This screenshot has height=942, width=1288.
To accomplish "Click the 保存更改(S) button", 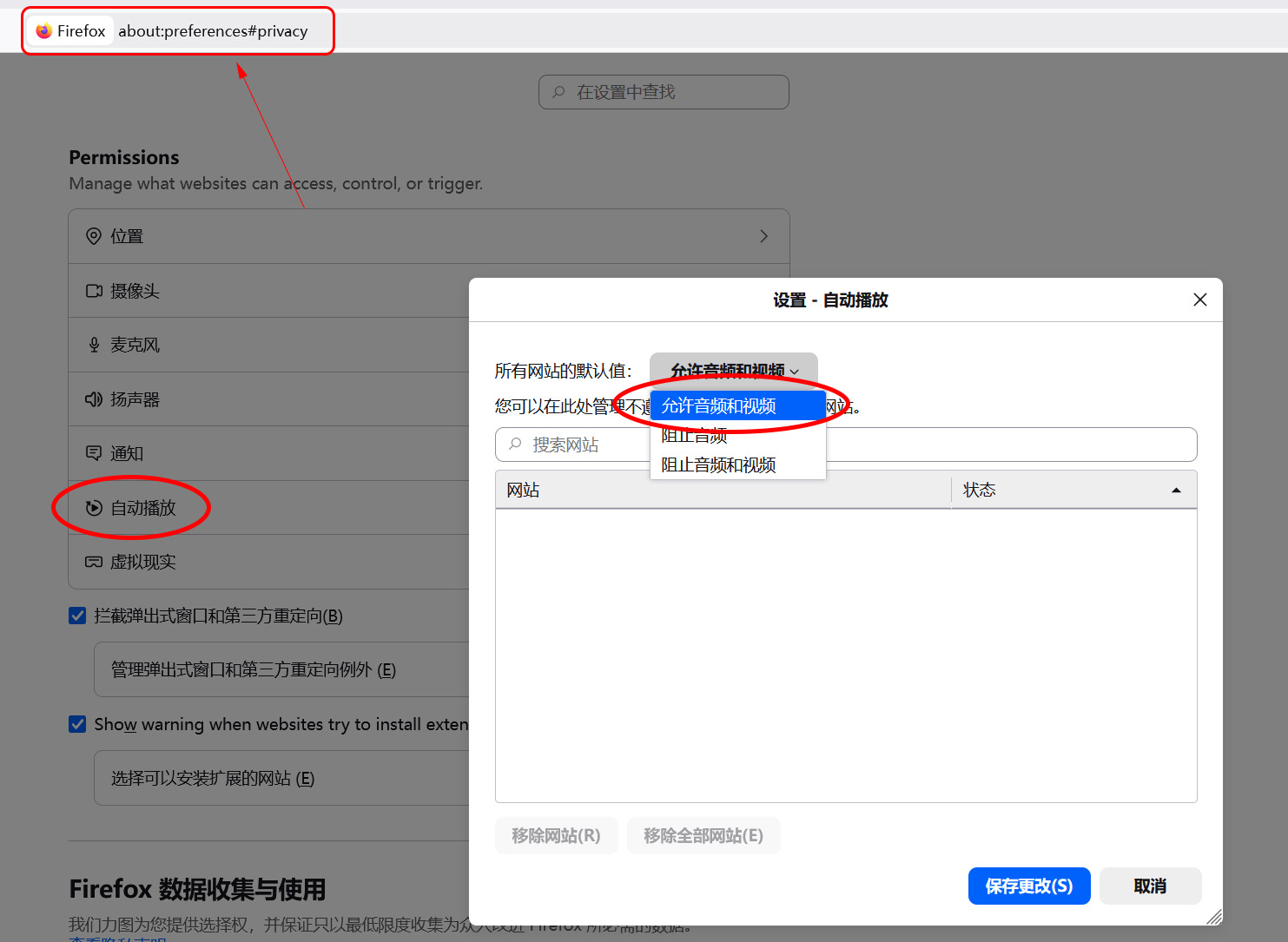I will pyautogui.click(x=1028, y=886).
